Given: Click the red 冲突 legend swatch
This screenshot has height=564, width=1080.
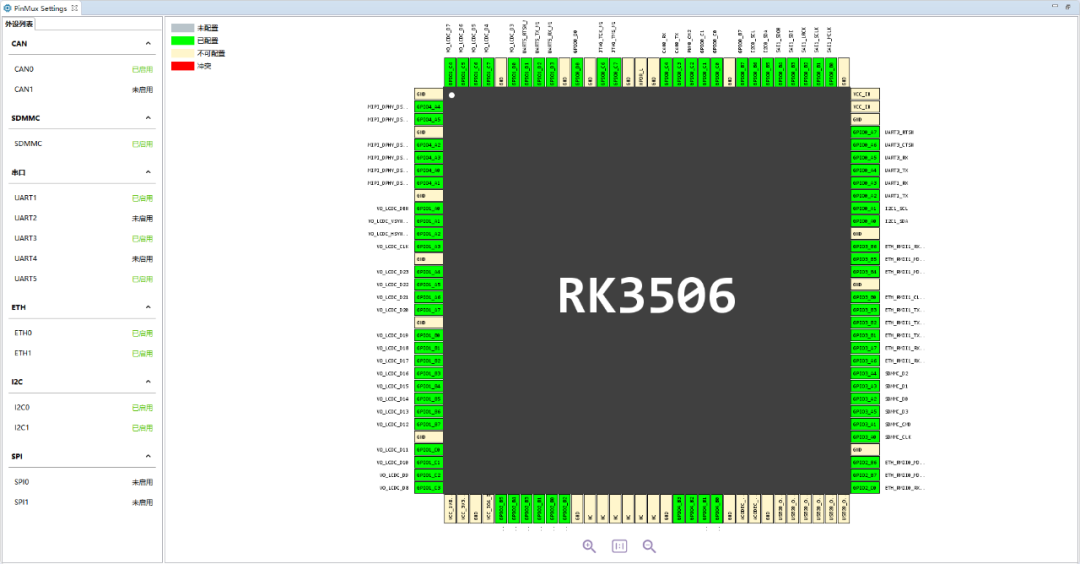Looking at the screenshot, I should (x=183, y=66).
